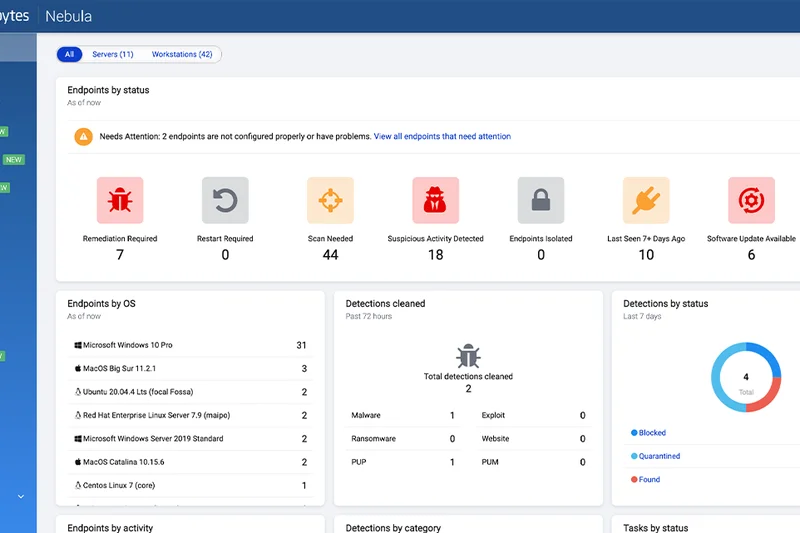Open the Software Update Available icon
The width and height of the screenshot is (800, 533).
[751, 200]
